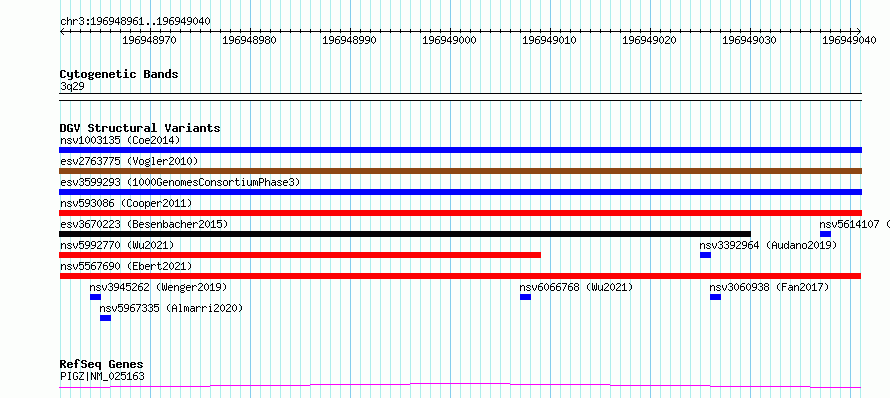Open the esv3599293 (1000GenomesConsortiumPhase3) label

[179, 182]
